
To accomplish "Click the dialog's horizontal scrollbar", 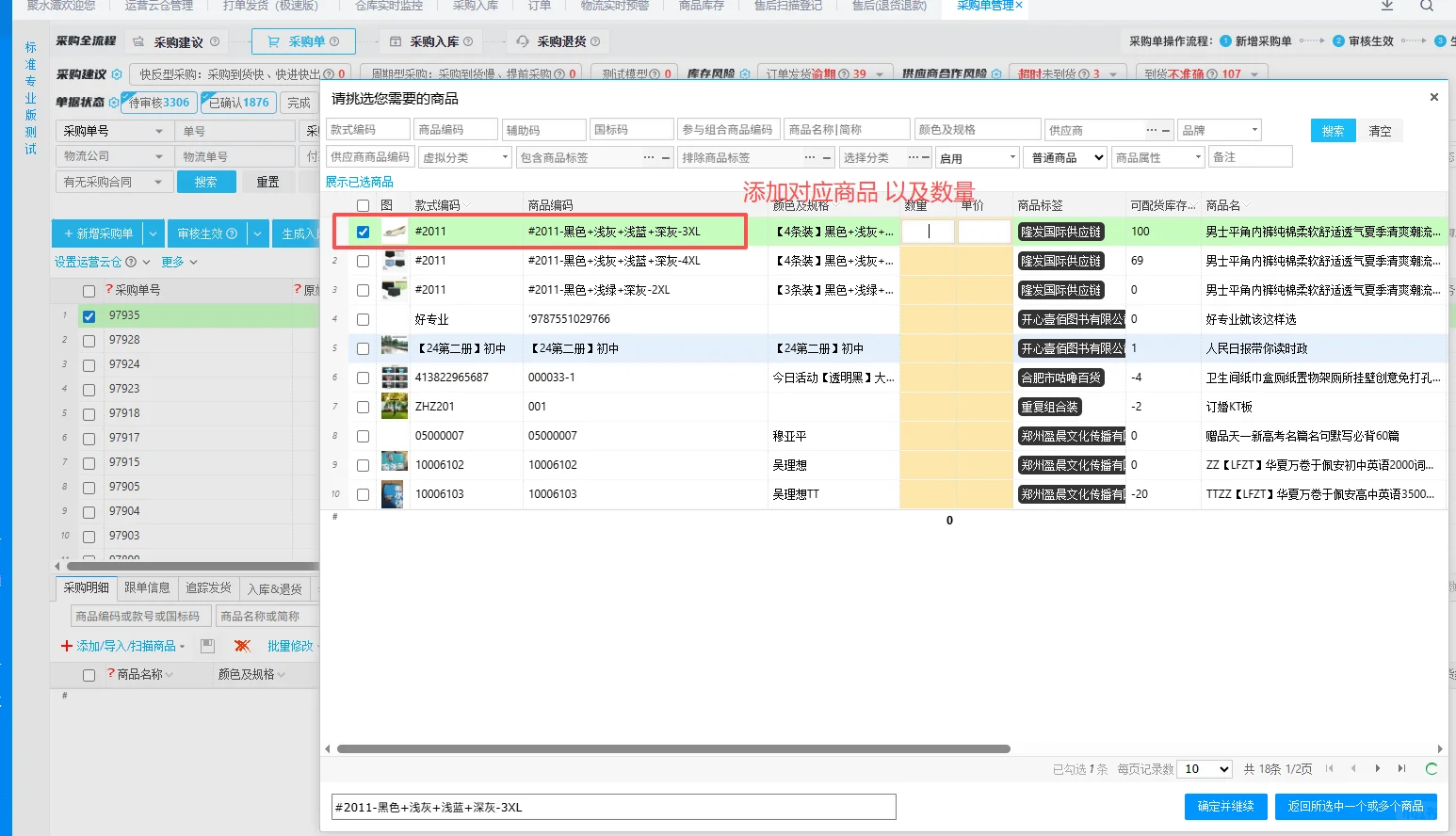I will pyautogui.click(x=673, y=749).
